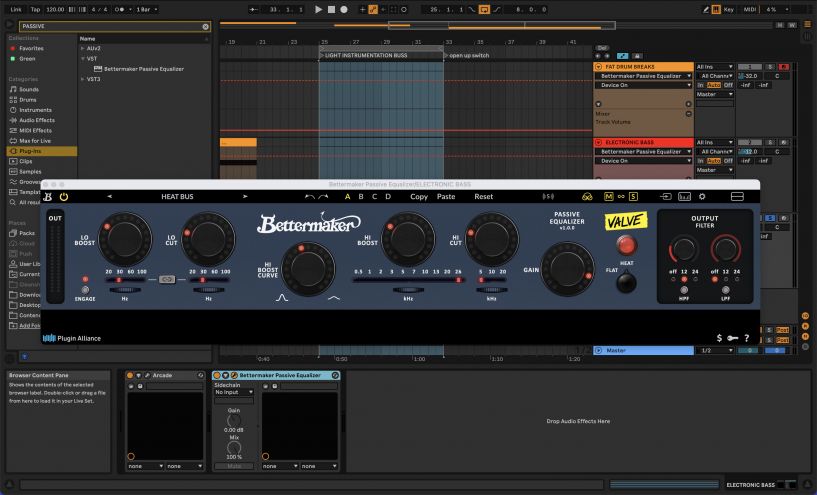
Task: Open the Audio Effects browser category
Action: pos(36,120)
